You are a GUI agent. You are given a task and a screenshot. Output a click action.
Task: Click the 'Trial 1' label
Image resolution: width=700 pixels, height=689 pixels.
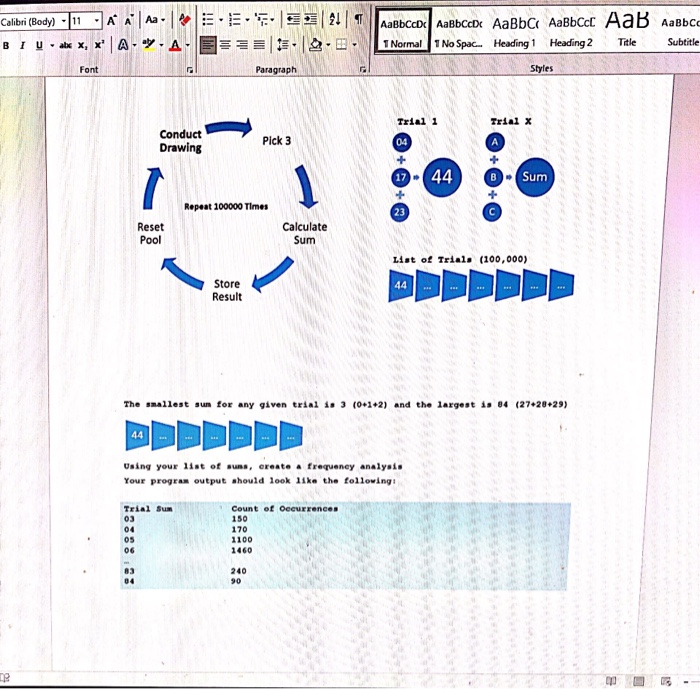pos(417,121)
